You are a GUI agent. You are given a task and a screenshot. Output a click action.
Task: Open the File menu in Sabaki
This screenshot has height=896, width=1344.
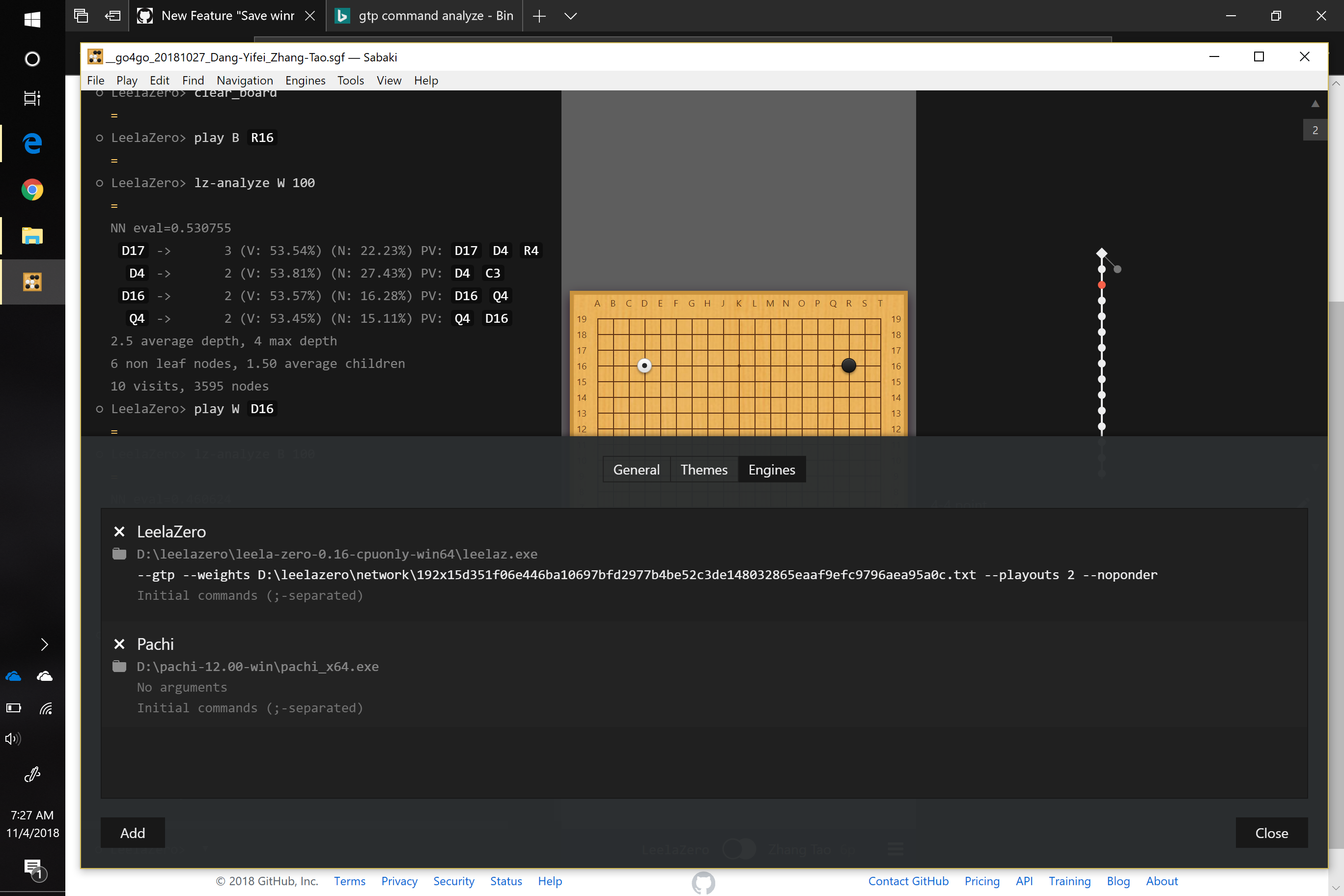coord(95,81)
